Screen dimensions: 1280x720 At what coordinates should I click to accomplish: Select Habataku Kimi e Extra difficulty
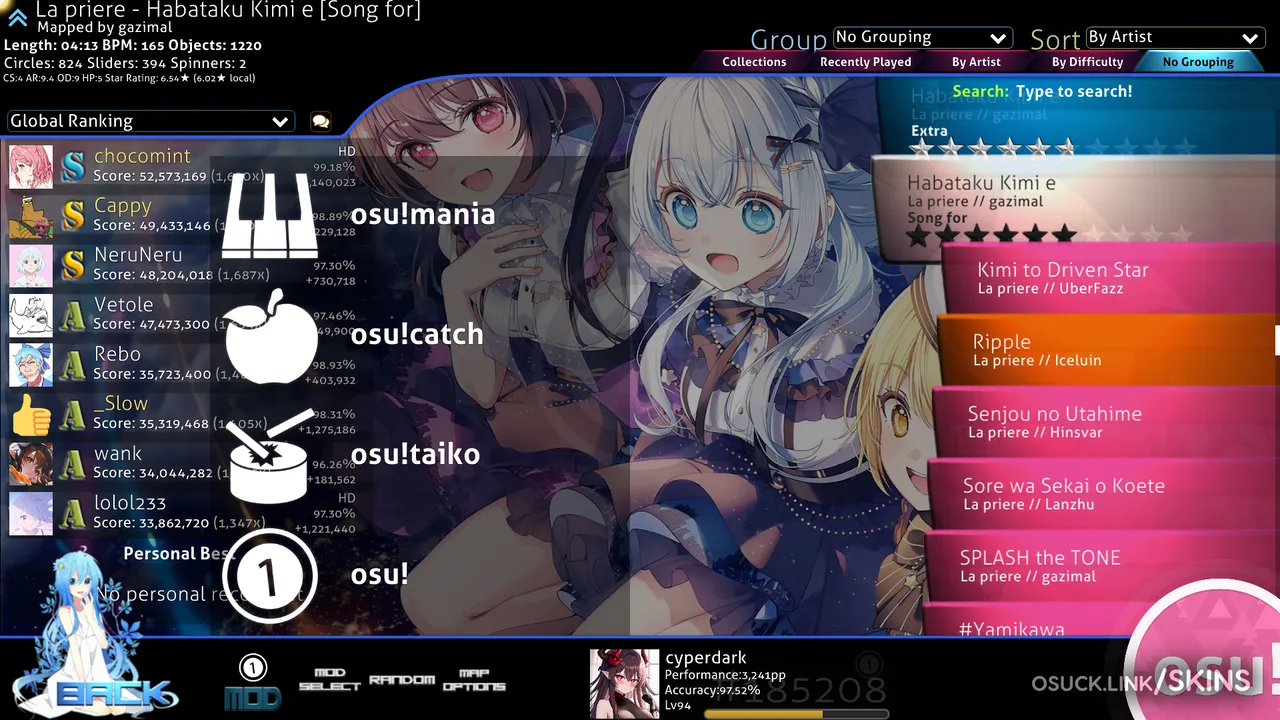point(1078,118)
